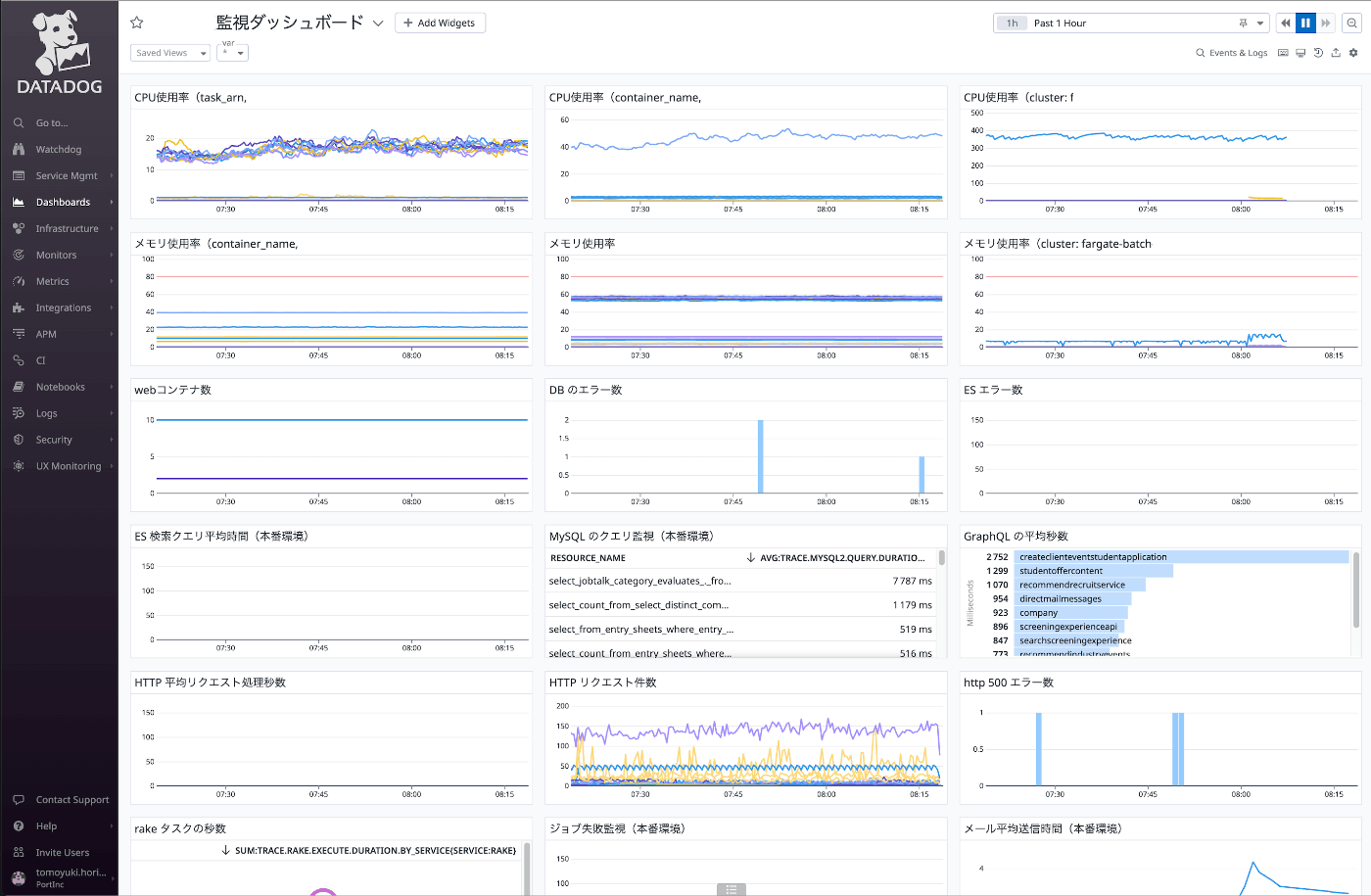Image resolution: width=1371 pixels, height=896 pixels.
Task: Sort by the AVG:TRACE.MYSQL2.QUERY.DURATION arrow
Action: pos(751,558)
